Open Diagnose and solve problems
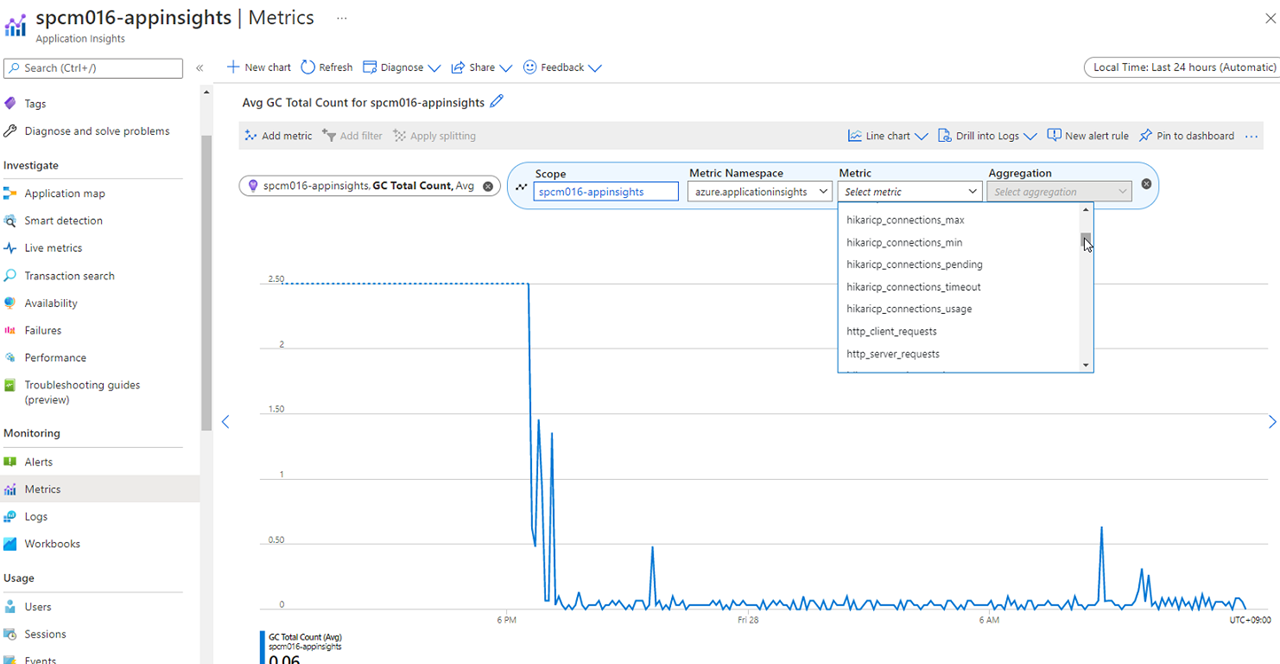This screenshot has height=664, width=1280. [86, 131]
